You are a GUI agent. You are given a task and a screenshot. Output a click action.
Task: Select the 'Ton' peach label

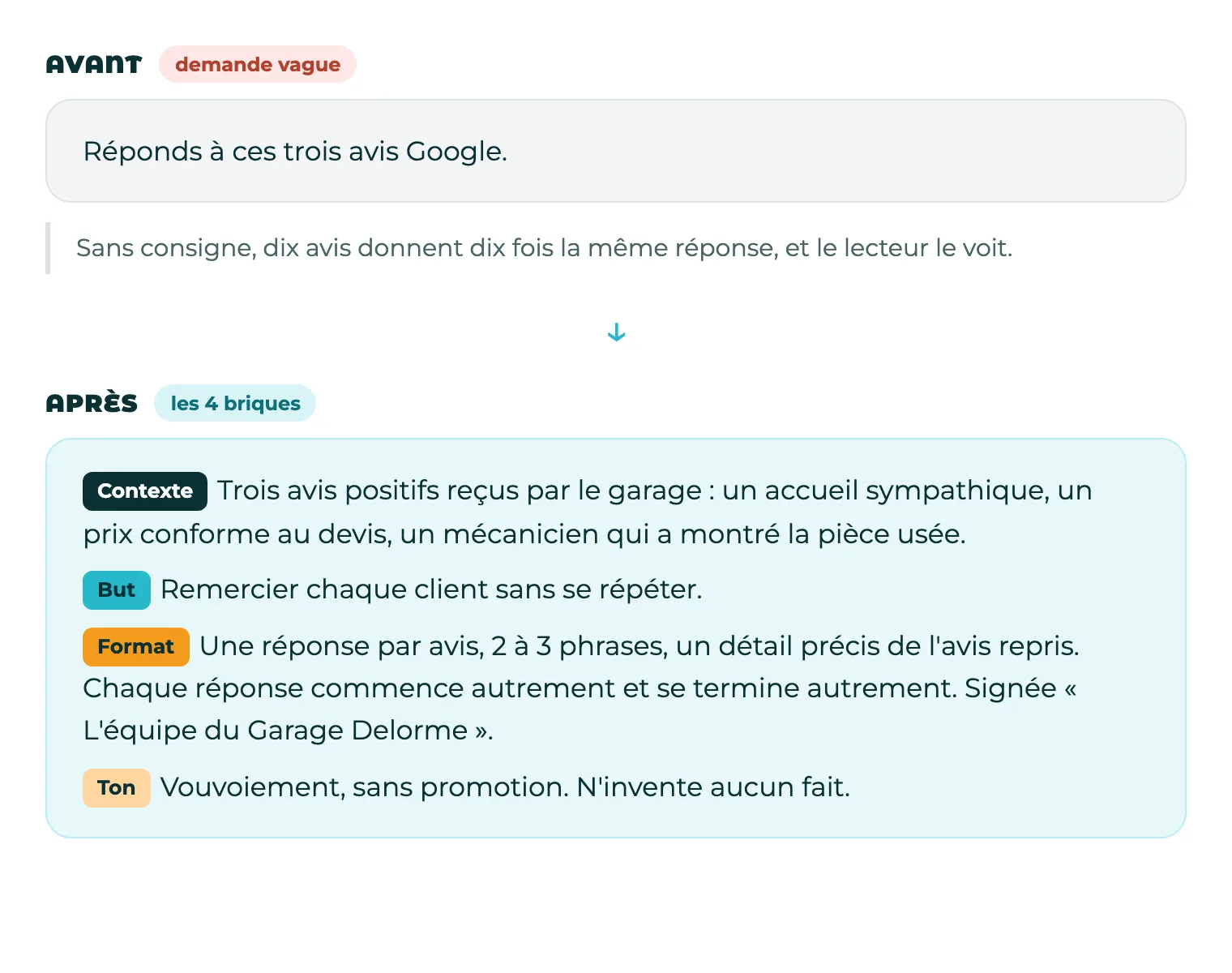[117, 787]
